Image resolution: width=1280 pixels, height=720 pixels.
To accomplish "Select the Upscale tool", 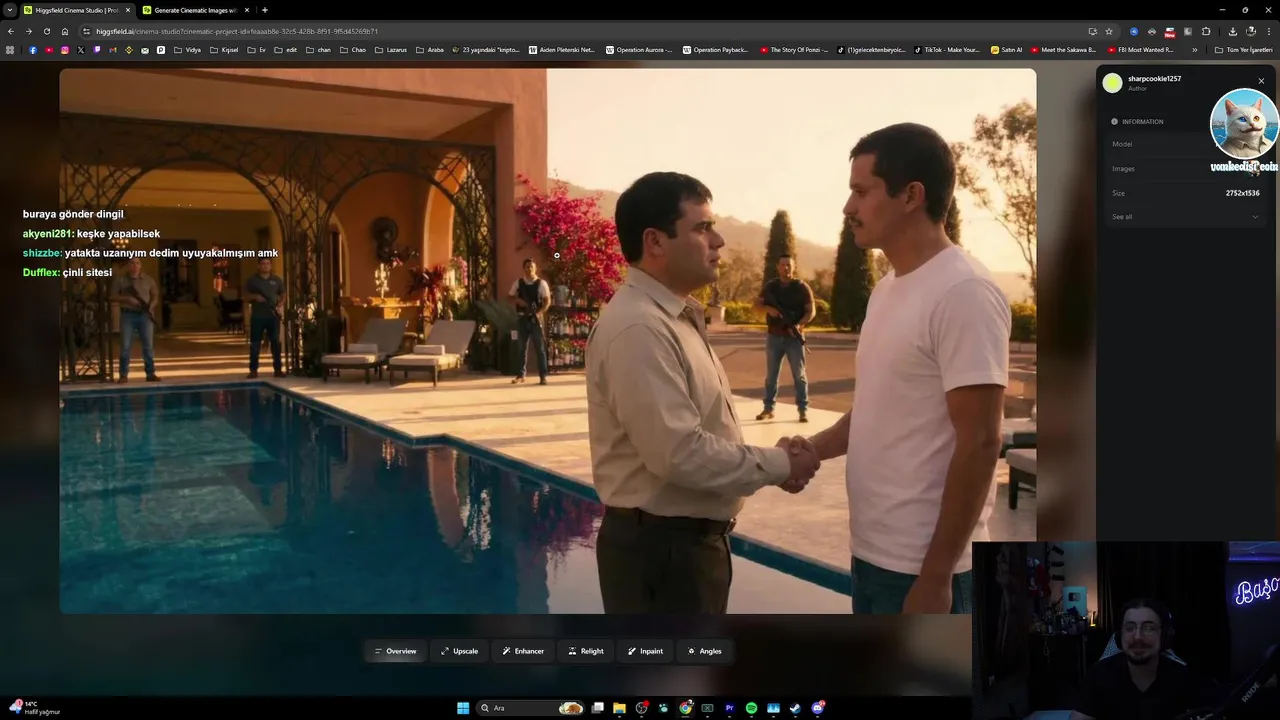I will click(x=459, y=651).
